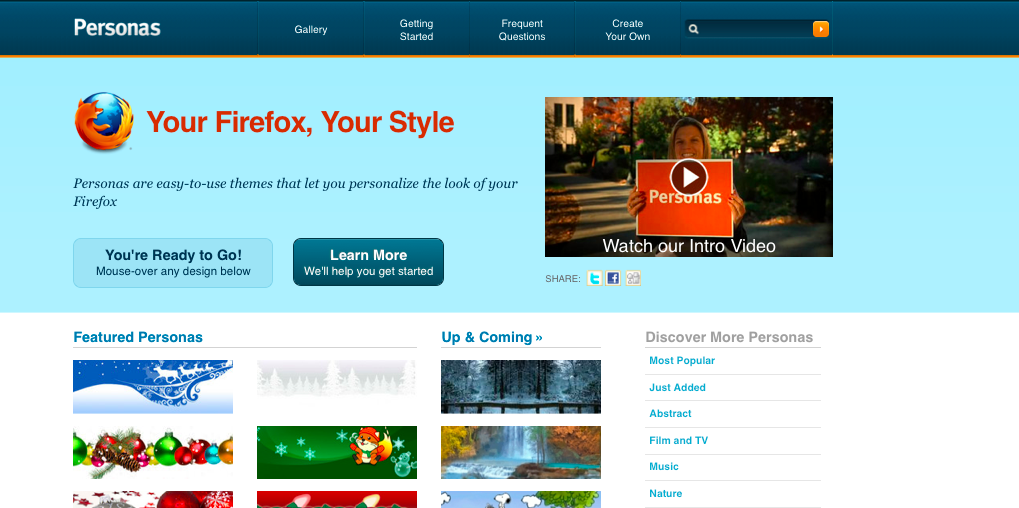Select the winter forest persona thumbnail
The width and height of the screenshot is (1019, 508).
click(521, 387)
